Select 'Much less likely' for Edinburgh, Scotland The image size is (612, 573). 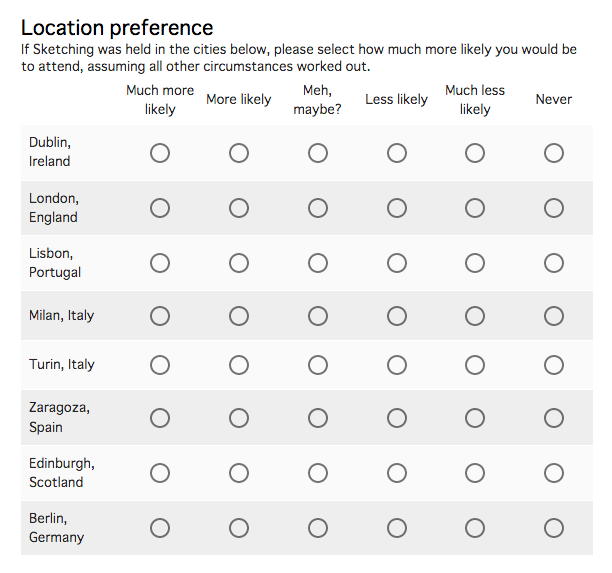pyautogui.click(x=475, y=473)
